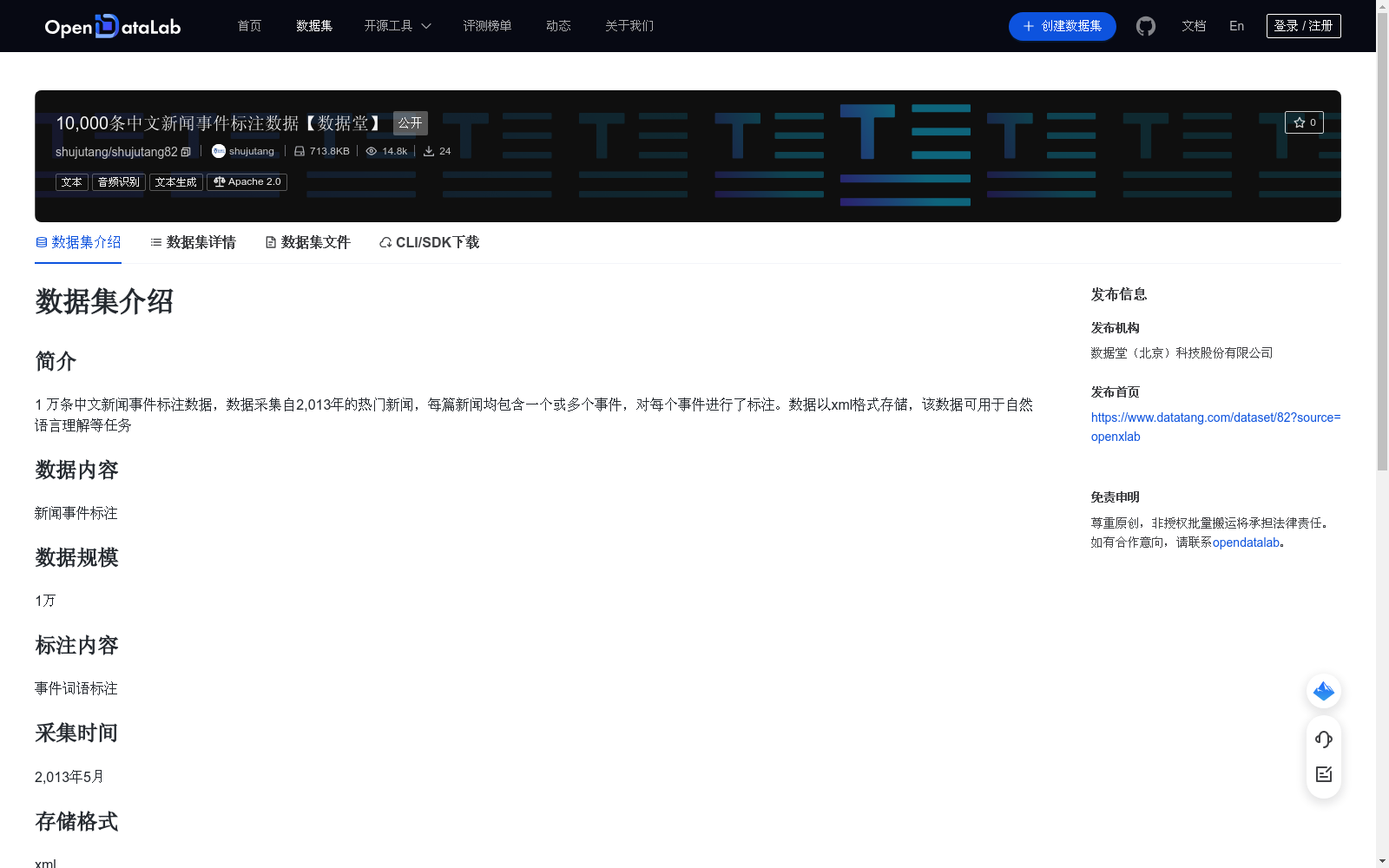1389x868 pixels.
Task: Copy dataset path shujutang/shujutang82 icon
Action: 186,152
